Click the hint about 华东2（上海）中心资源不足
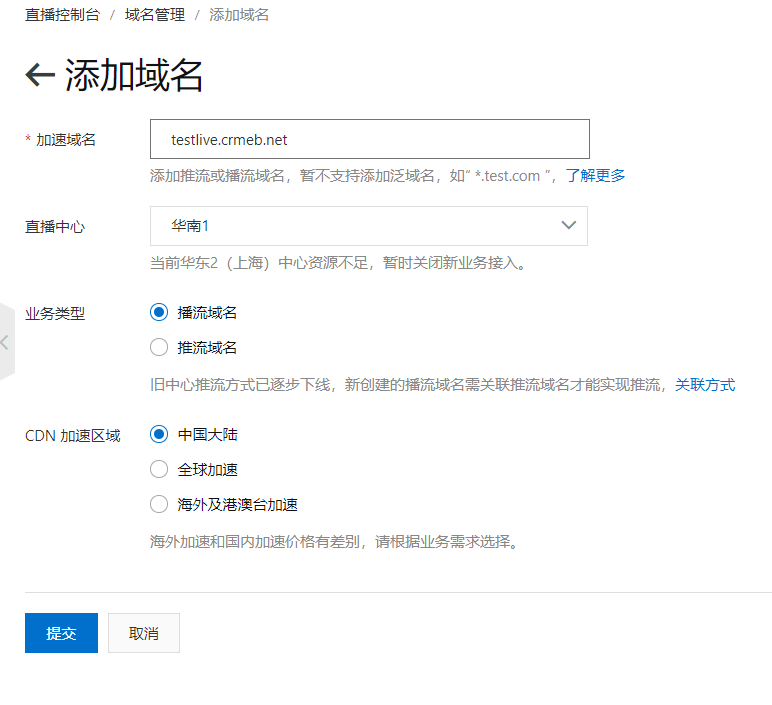This screenshot has height=705, width=772. (338, 263)
